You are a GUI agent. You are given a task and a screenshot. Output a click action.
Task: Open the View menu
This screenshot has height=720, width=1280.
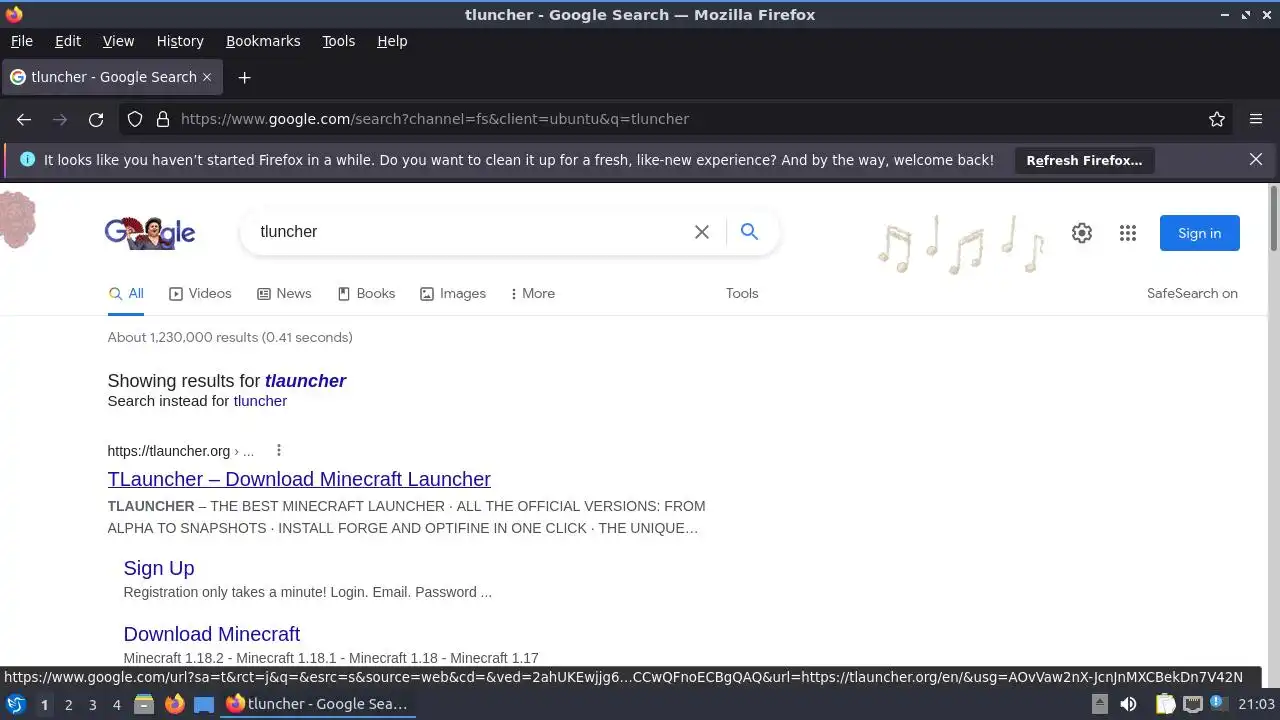point(118,41)
